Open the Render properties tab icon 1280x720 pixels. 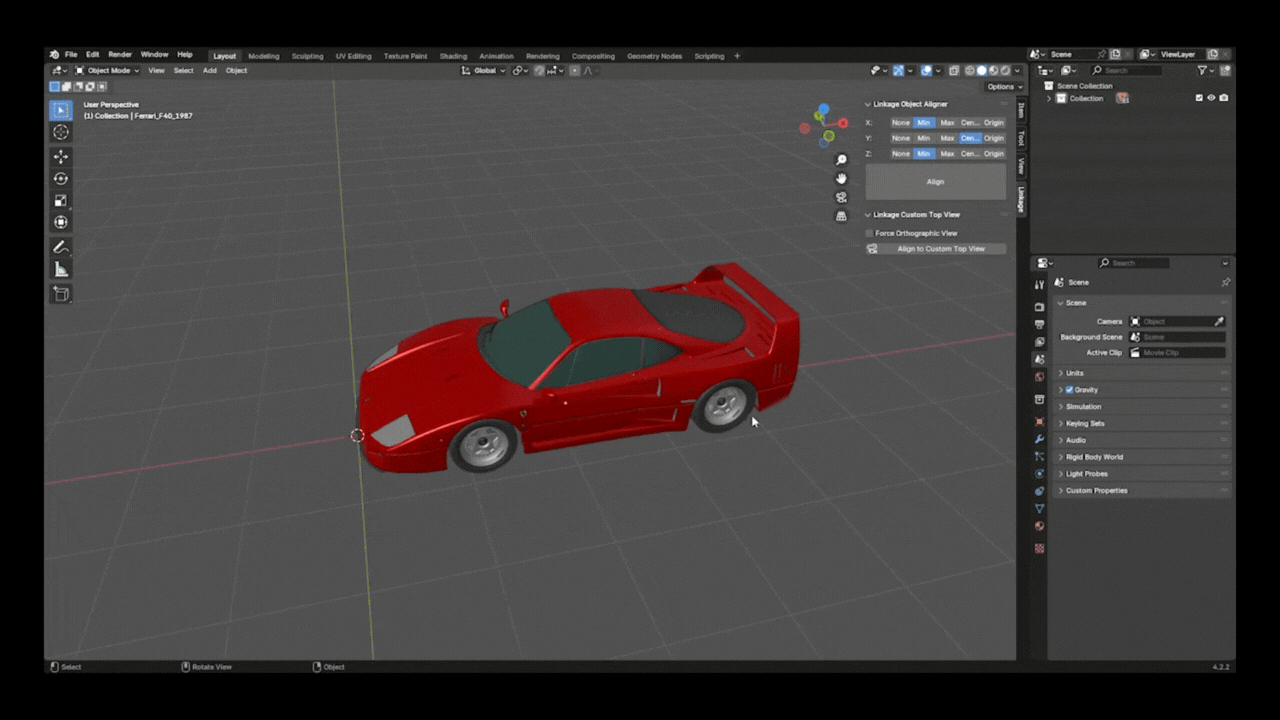1039,307
